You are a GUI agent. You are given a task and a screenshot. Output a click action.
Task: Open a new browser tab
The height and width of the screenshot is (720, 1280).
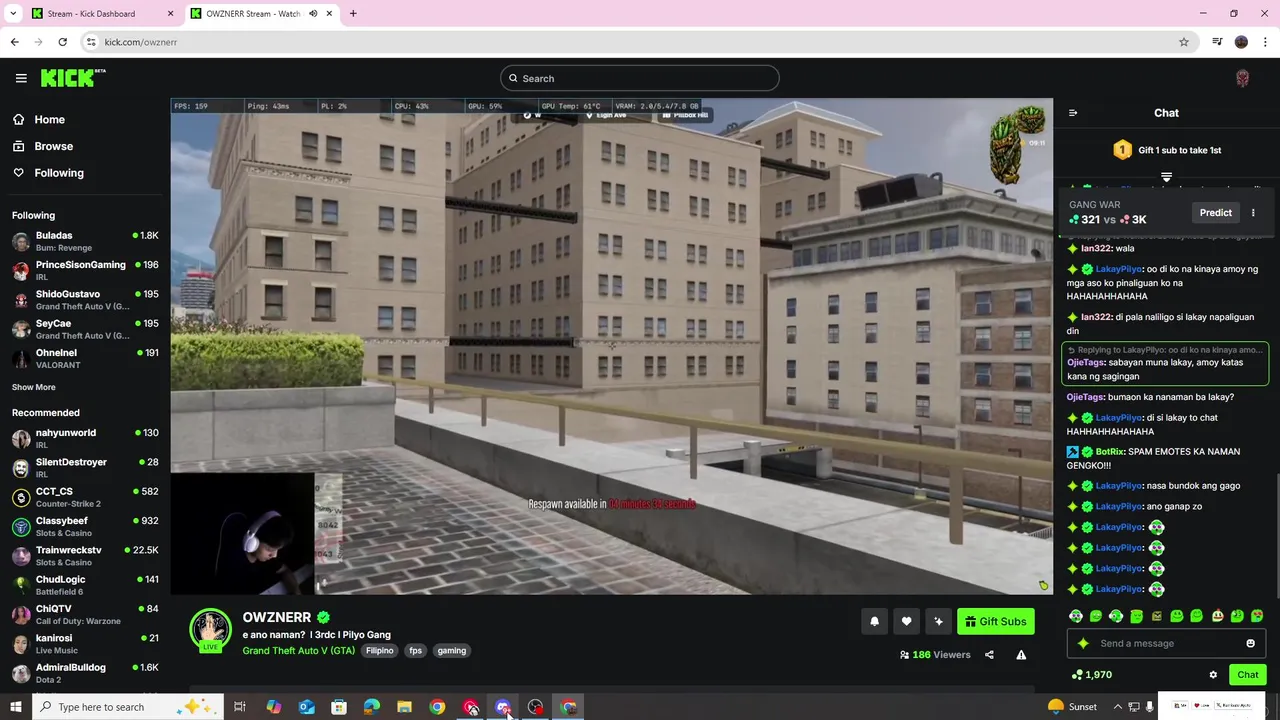click(353, 13)
